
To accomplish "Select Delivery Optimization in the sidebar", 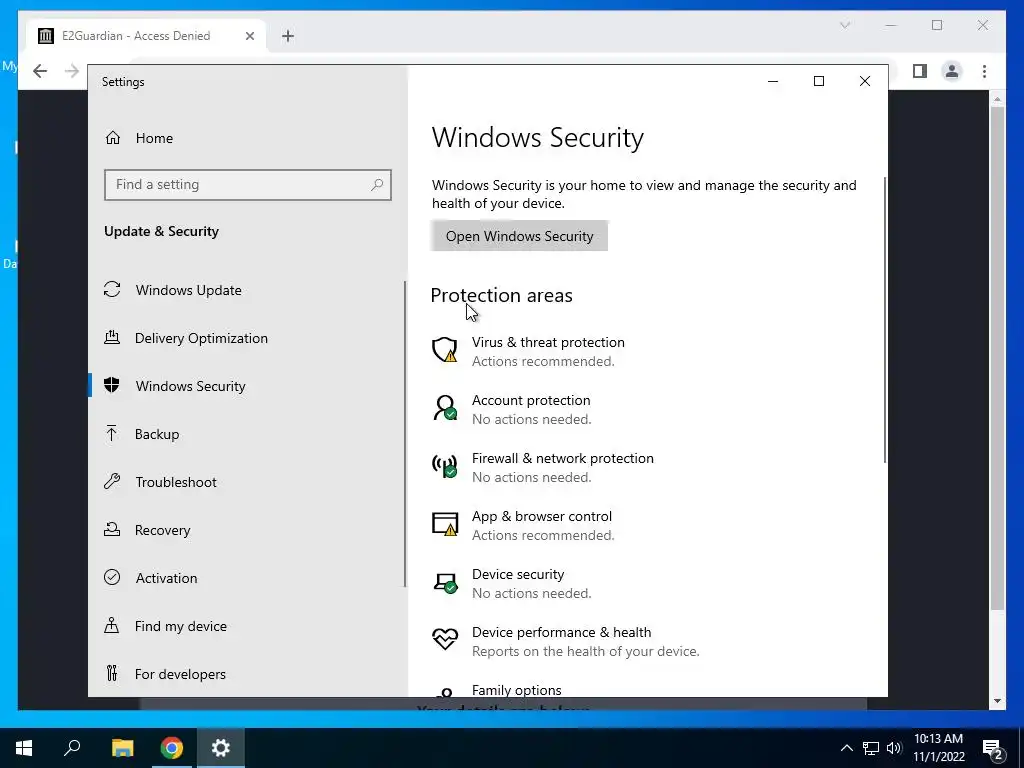I will click(x=247, y=338).
